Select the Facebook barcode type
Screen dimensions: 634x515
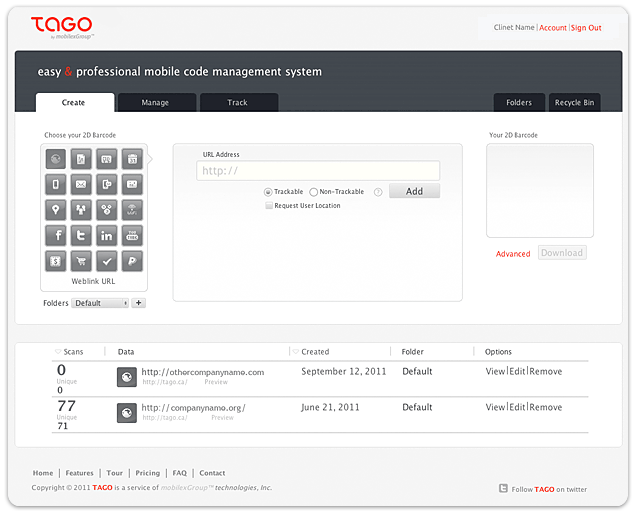55,236
